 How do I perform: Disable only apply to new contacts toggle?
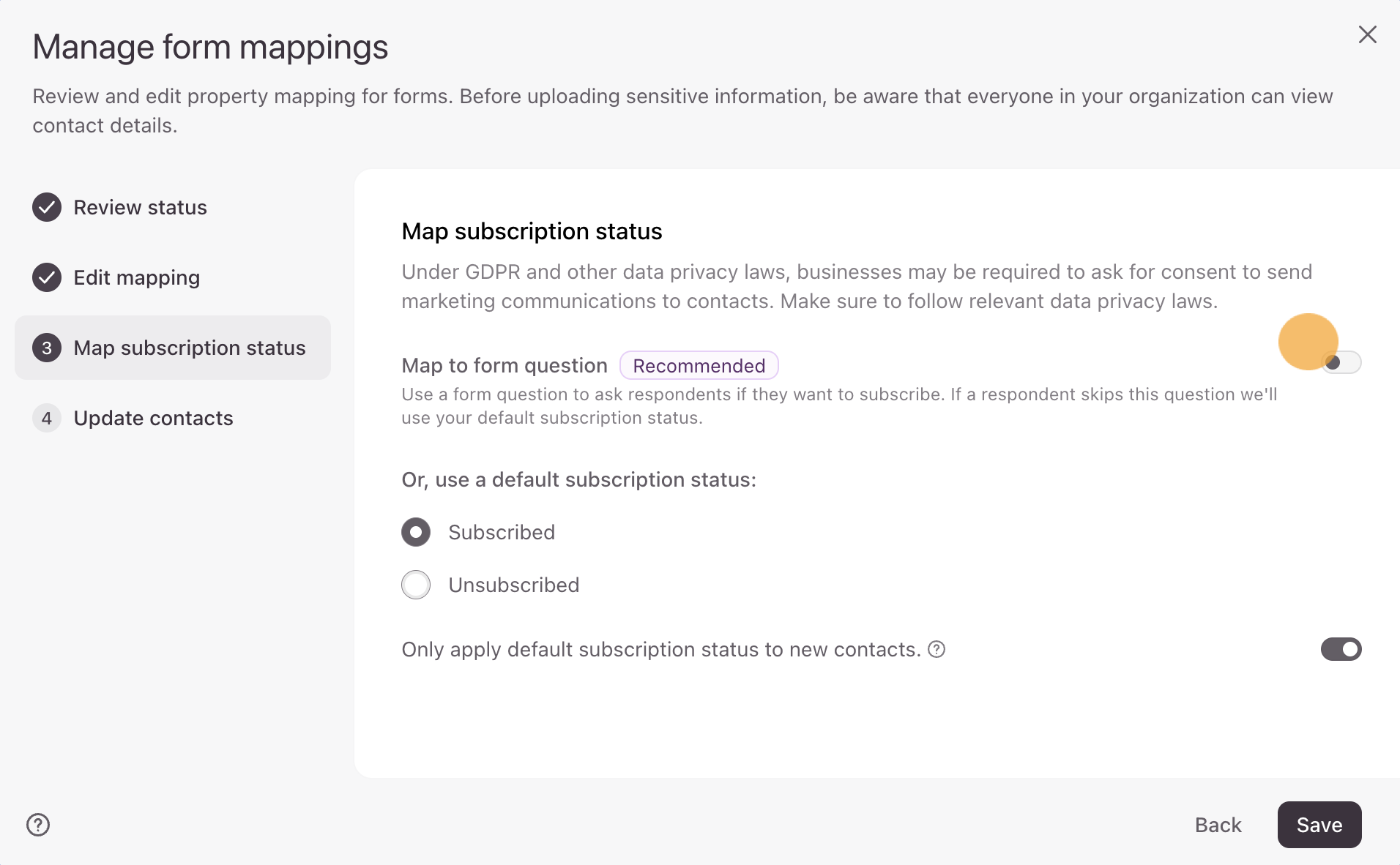(1341, 649)
